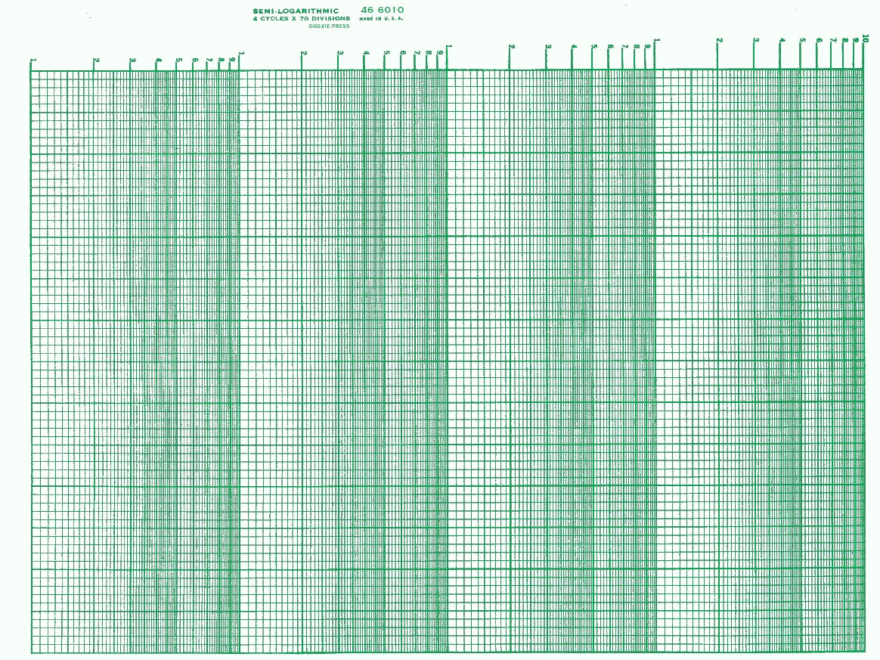The width and height of the screenshot is (880, 660).
Task: Click the 2 numeral in the third cycle
Action: (x=512, y=47)
